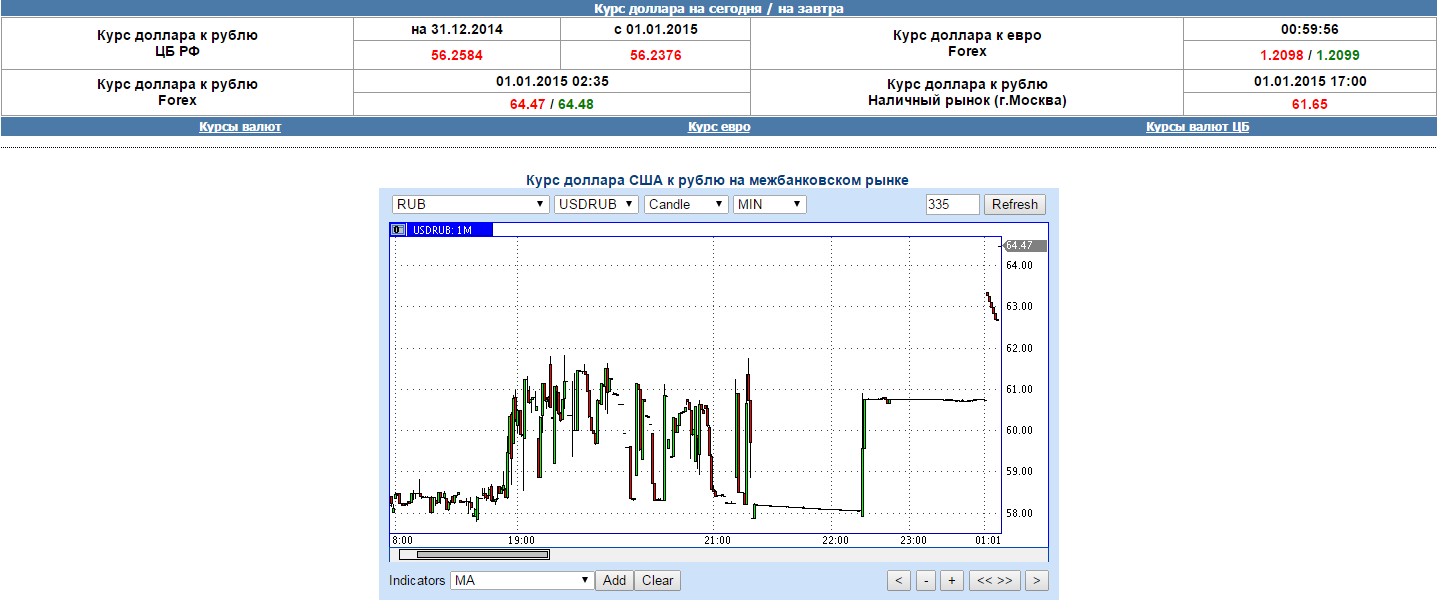Click the 23:00 time axis label
1443x609 pixels.
coord(912,540)
